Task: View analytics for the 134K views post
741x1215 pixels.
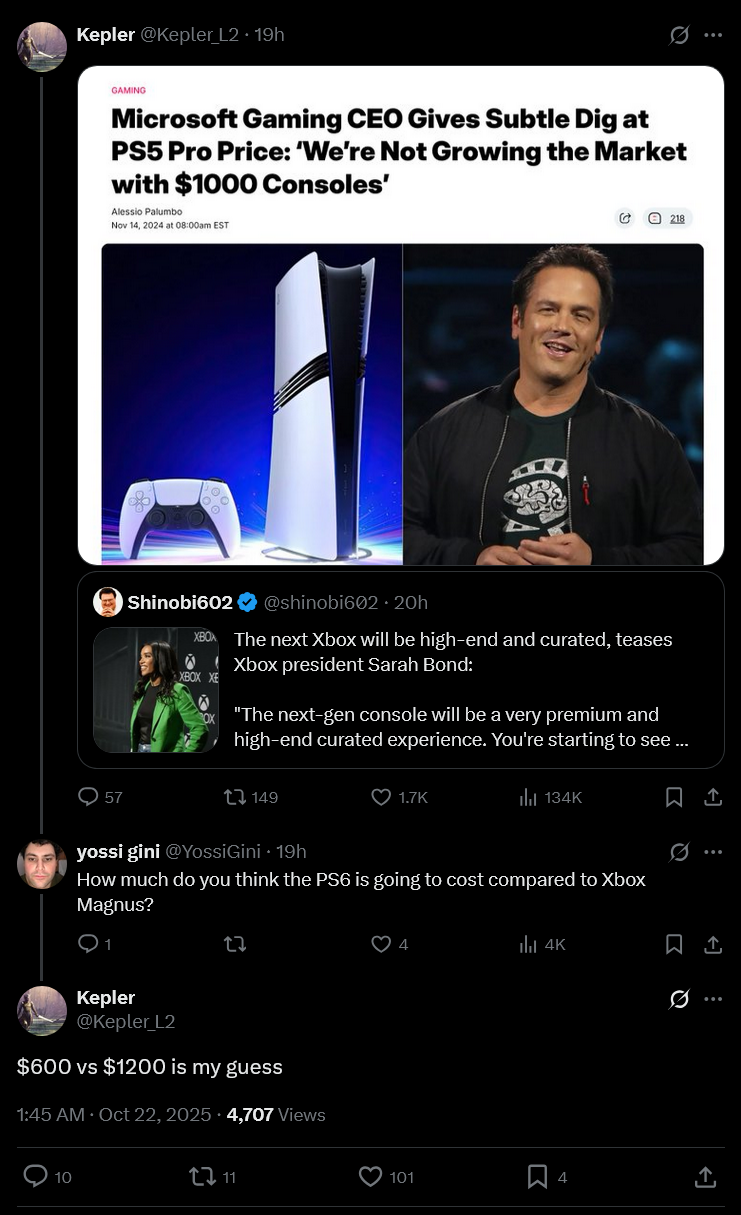Action: coord(529,797)
